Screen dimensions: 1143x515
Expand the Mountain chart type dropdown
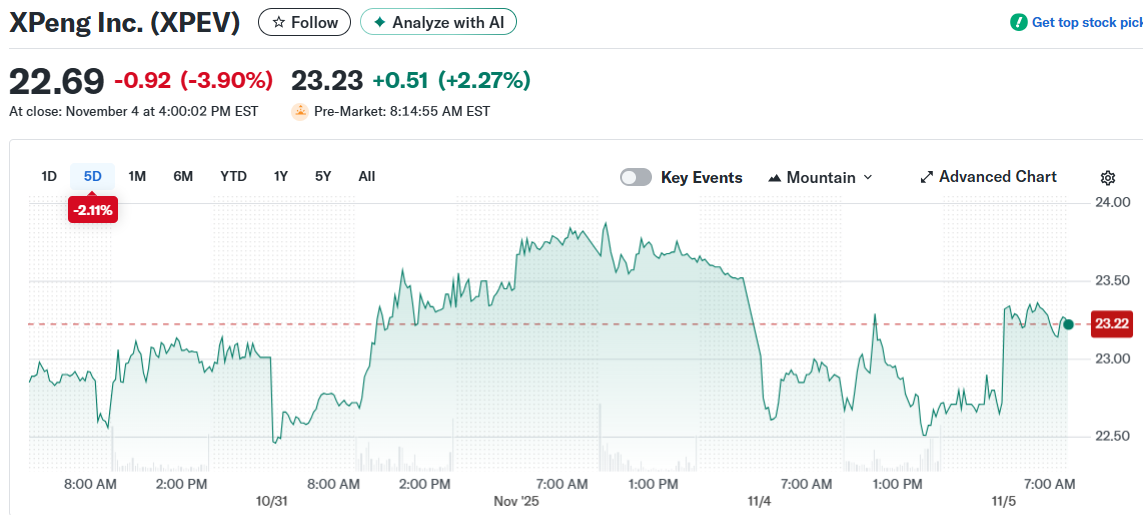[867, 177]
